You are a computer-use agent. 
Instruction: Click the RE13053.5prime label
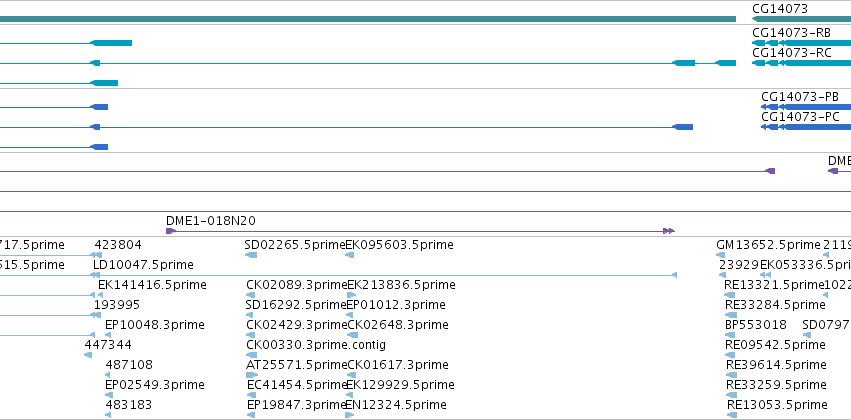pyautogui.click(x=777, y=405)
